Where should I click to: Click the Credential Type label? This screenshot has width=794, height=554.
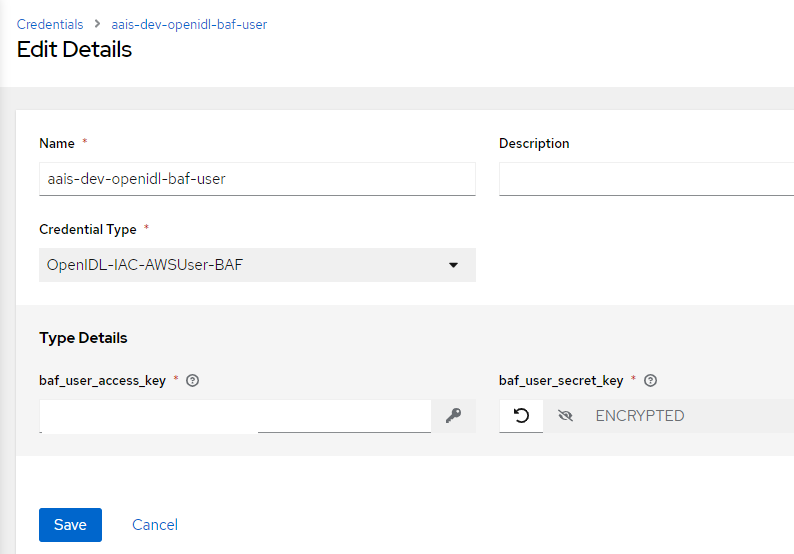click(88, 229)
